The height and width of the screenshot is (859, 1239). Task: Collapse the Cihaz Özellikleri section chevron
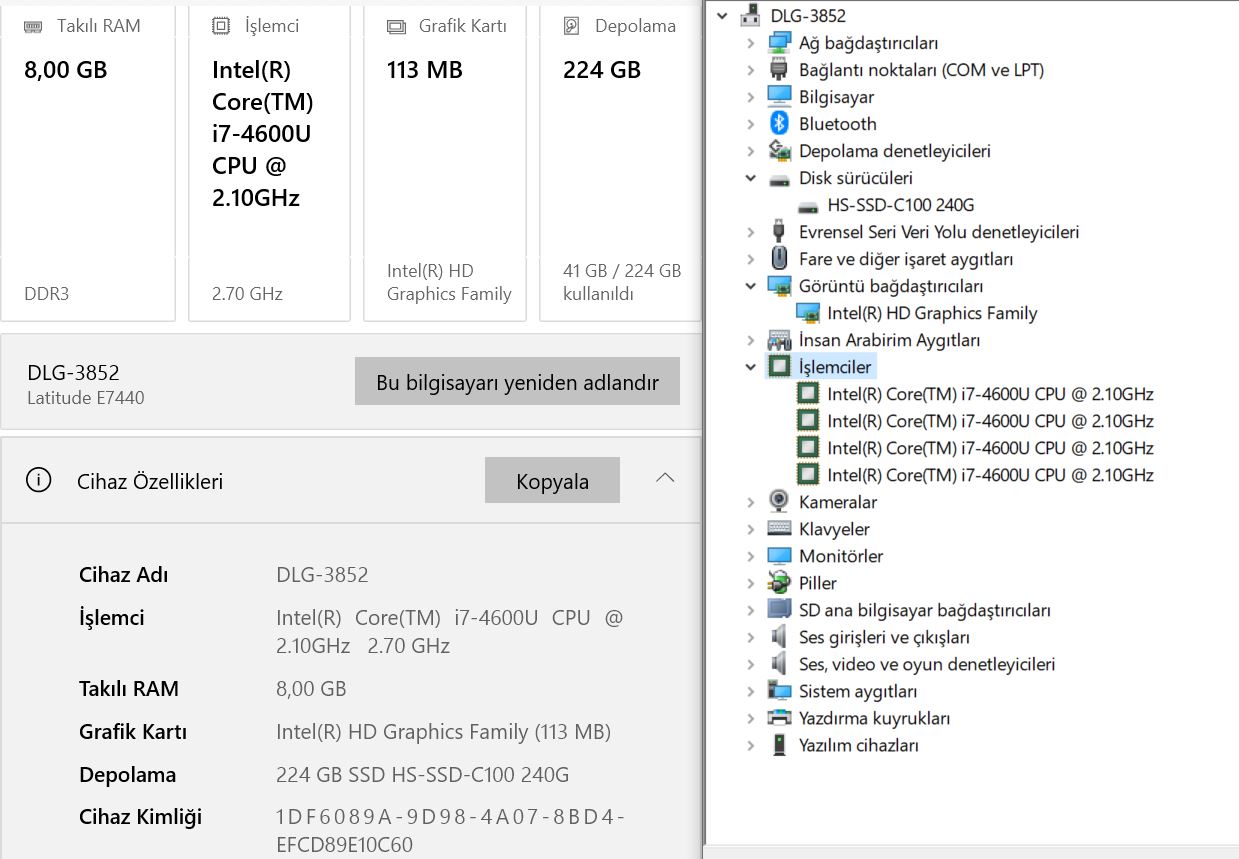(665, 478)
